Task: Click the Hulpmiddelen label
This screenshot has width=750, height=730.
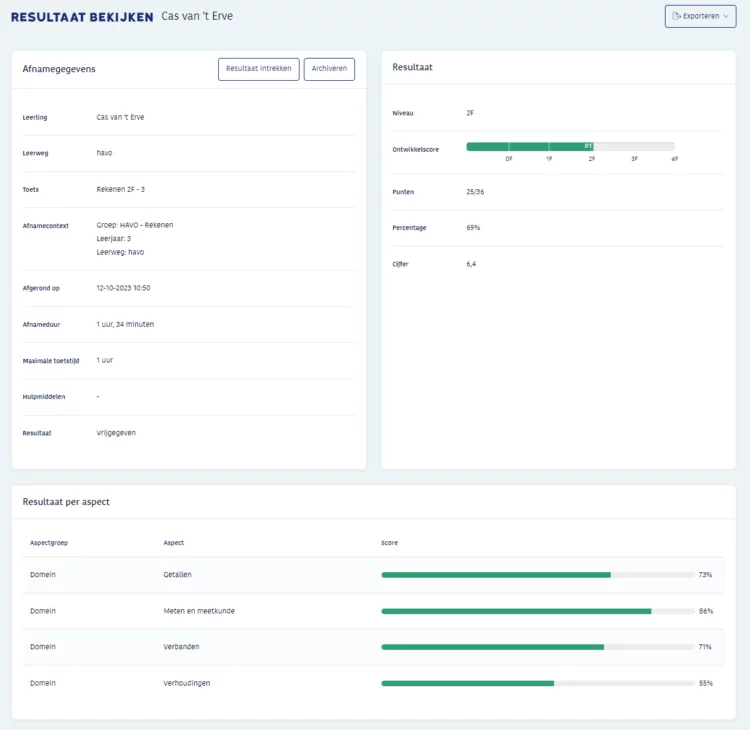Action: (44, 397)
